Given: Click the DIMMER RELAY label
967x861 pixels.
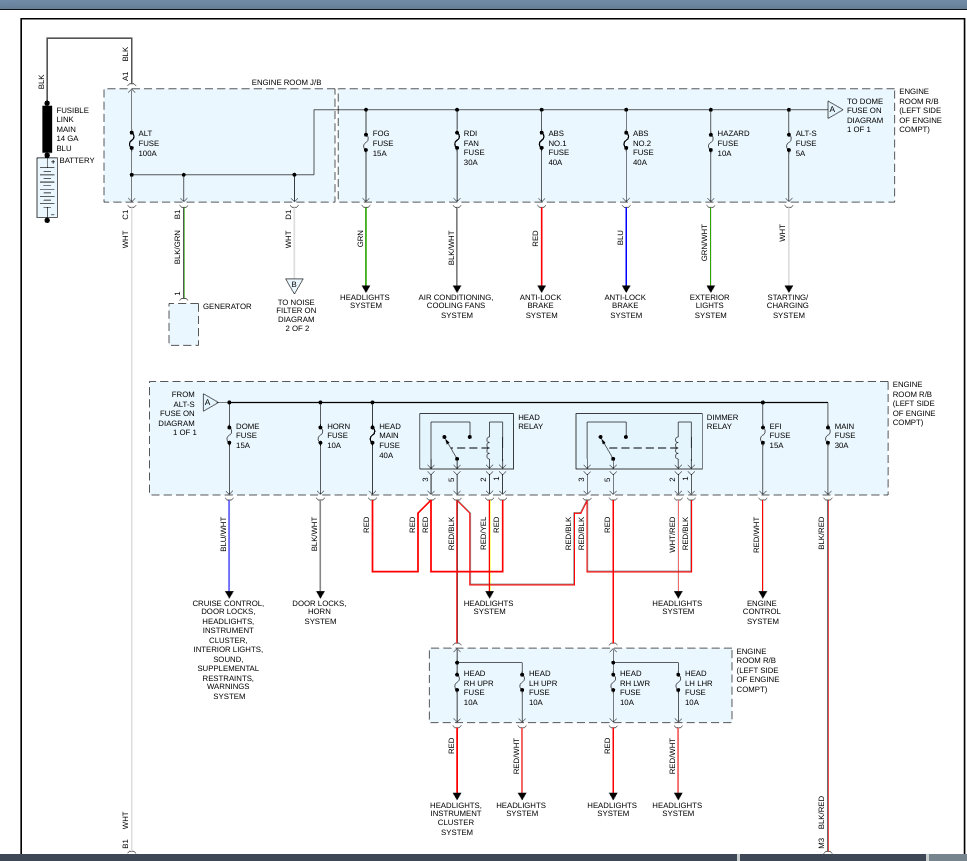Looking at the screenshot, I should point(722,422).
